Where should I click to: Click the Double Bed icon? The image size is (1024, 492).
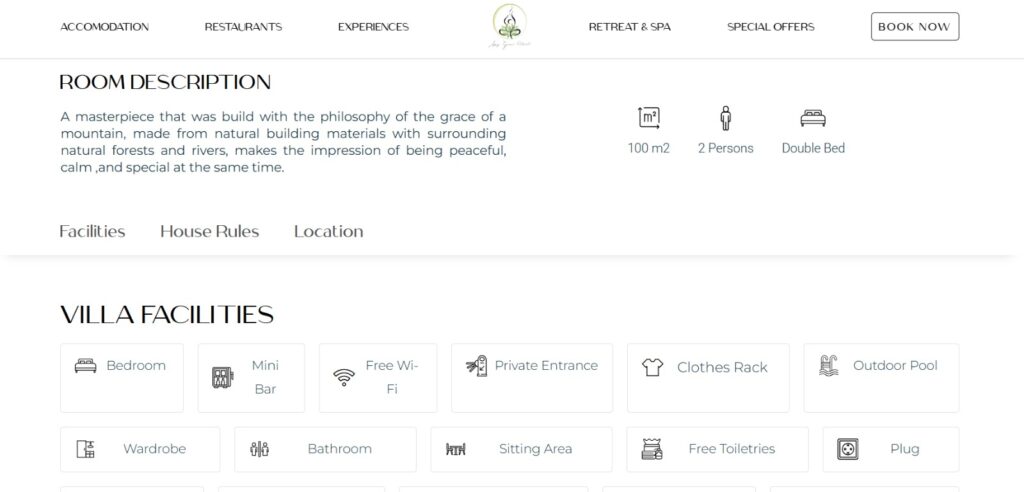813,118
